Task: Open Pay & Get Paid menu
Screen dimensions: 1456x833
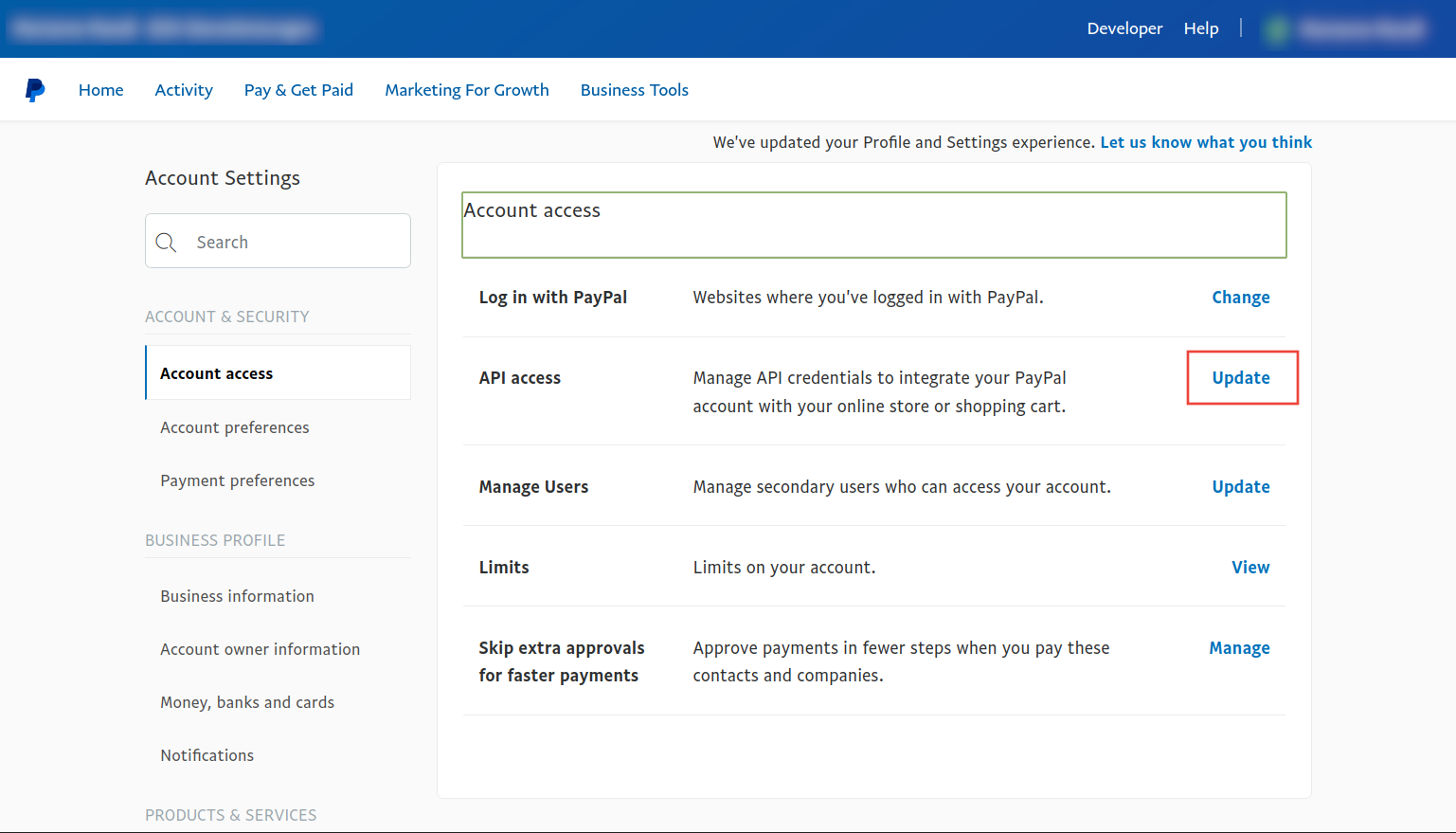Action: click(x=298, y=90)
